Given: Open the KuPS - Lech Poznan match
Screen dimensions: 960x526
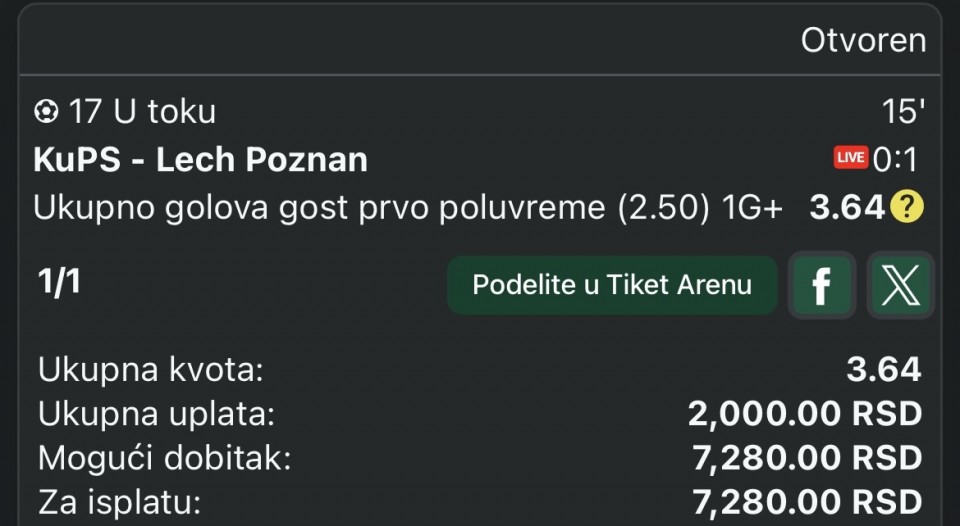Looking at the screenshot, I should [200, 159].
